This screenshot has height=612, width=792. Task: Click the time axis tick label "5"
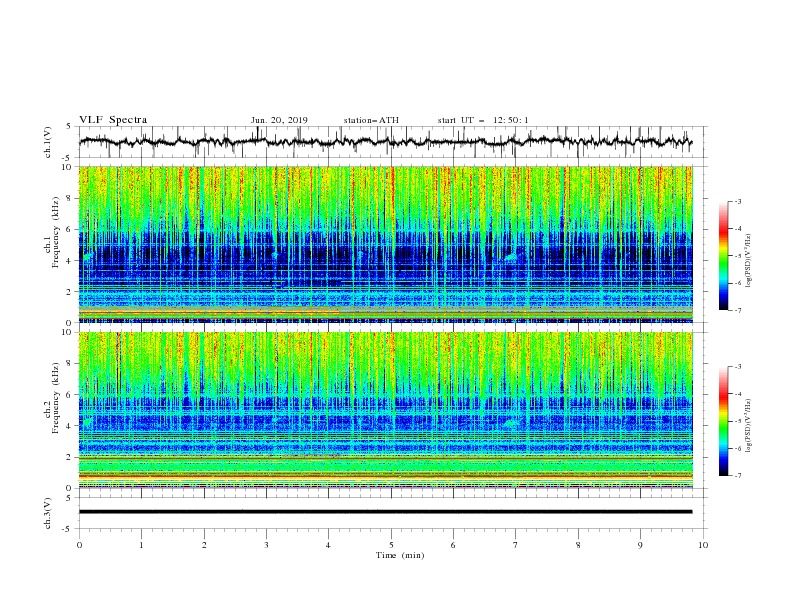click(x=391, y=545)
